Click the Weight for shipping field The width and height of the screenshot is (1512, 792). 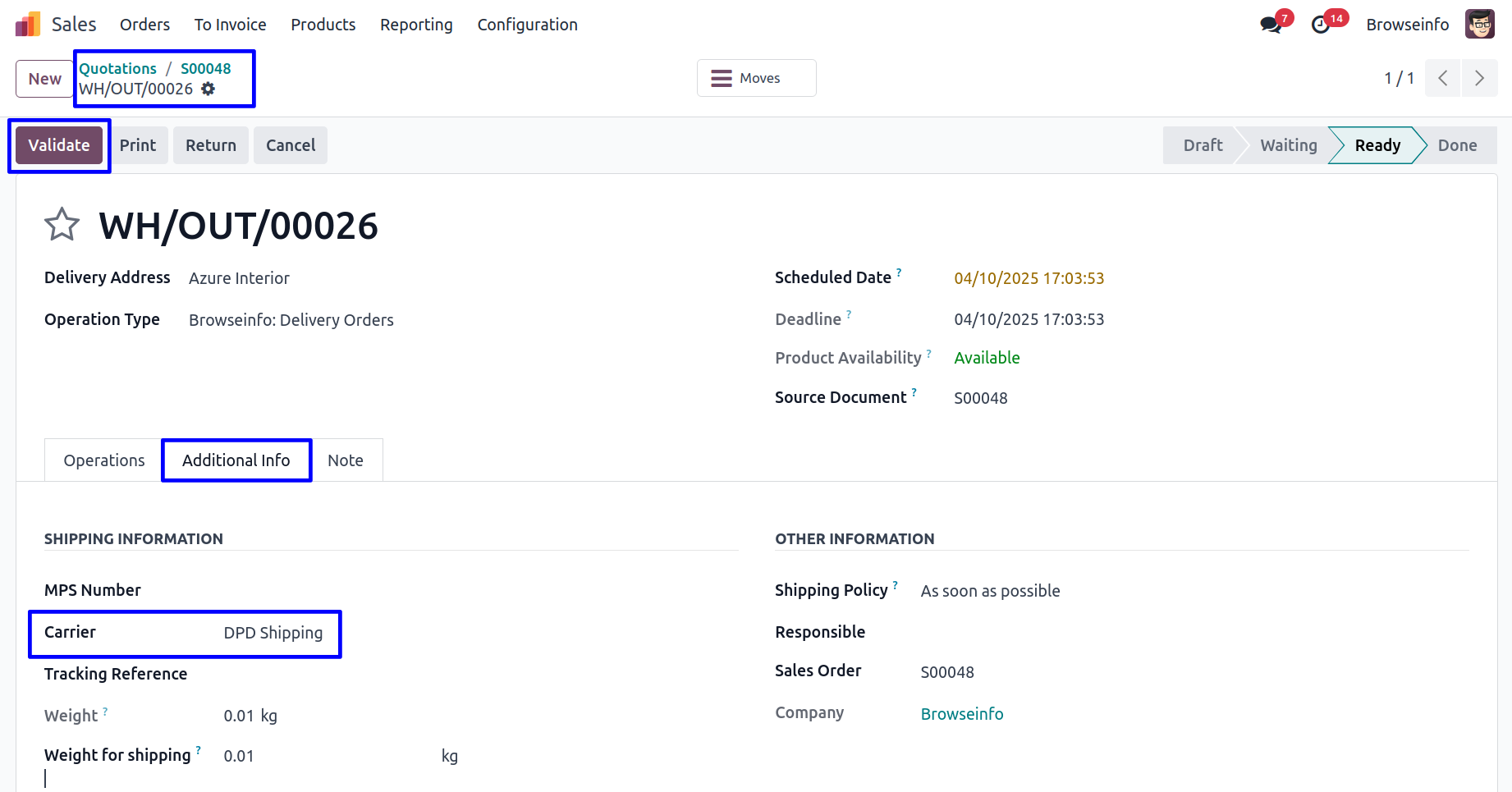(328, 756)
